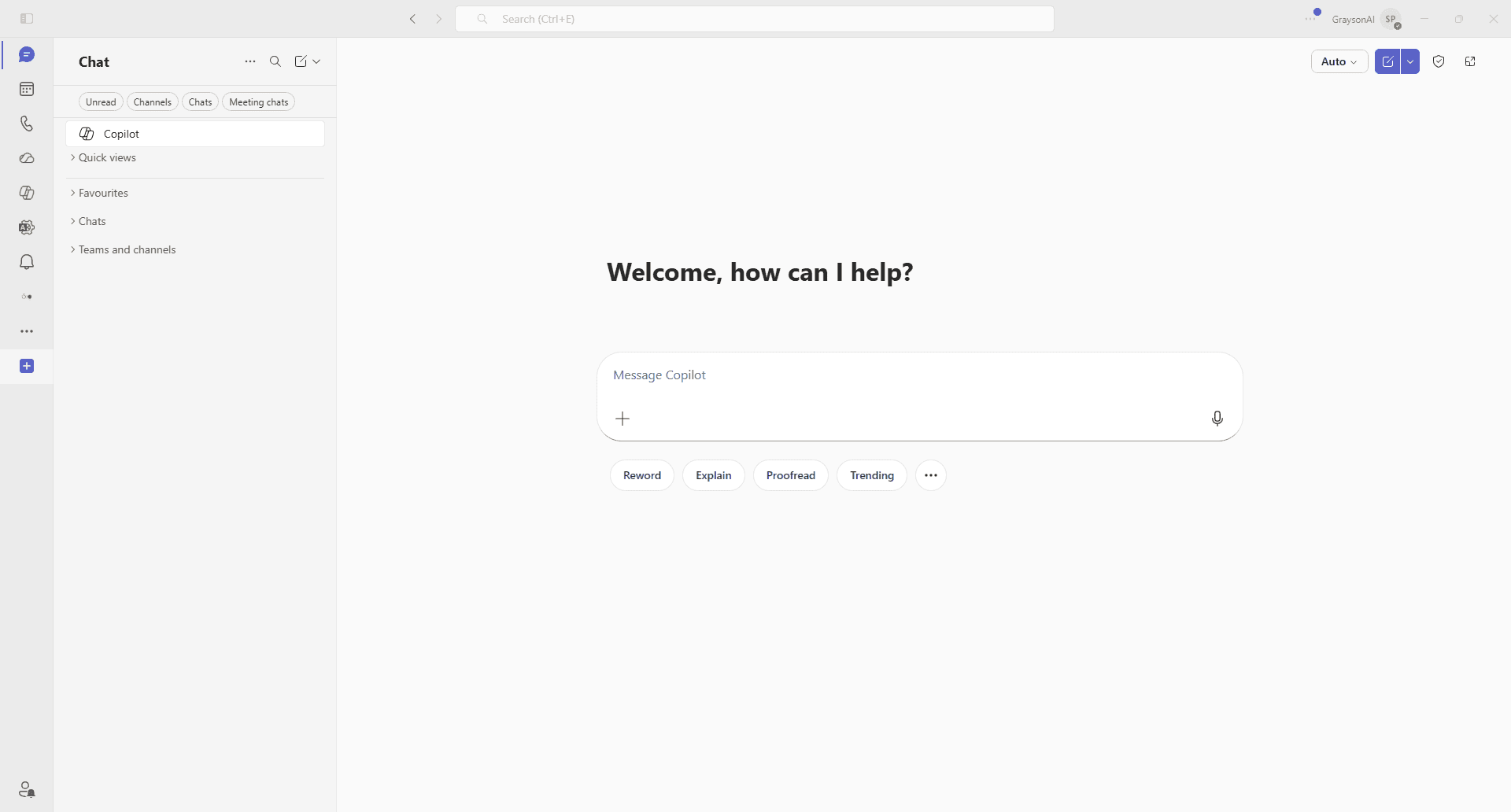Screen dimensions: 1511x812
Task: Click the Search bar at top
Action: click(x=755, y=19)
